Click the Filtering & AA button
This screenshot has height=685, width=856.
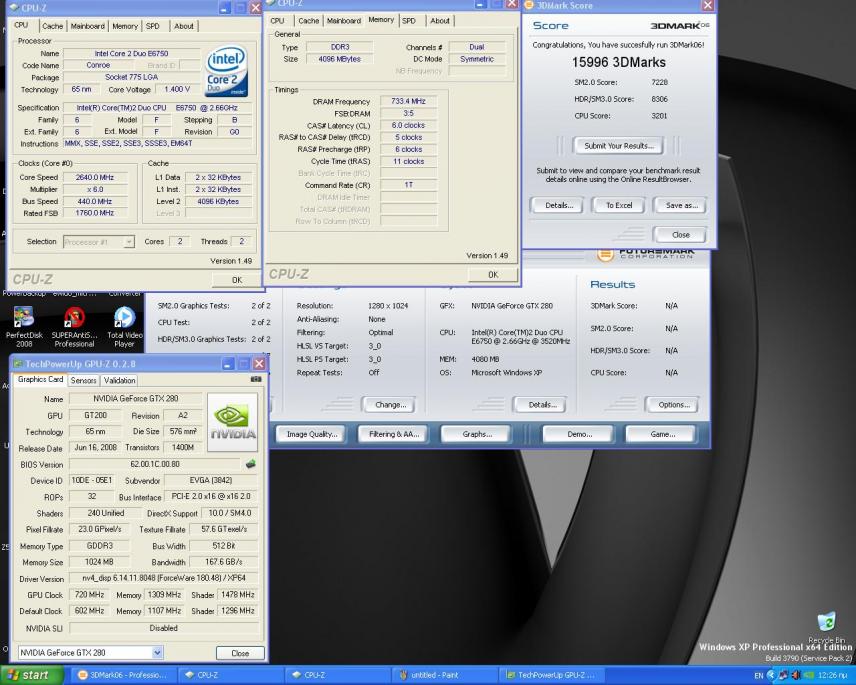point(394,434)
